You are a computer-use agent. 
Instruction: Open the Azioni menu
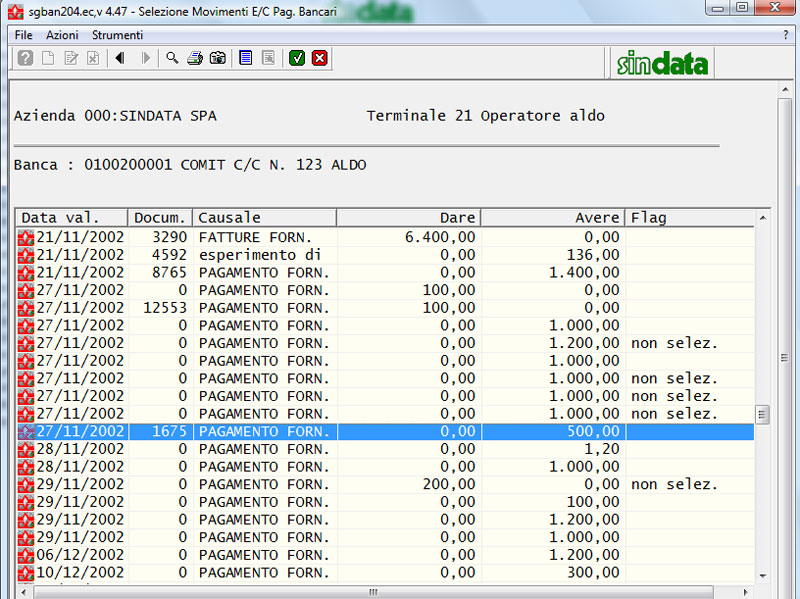point(62,35)
